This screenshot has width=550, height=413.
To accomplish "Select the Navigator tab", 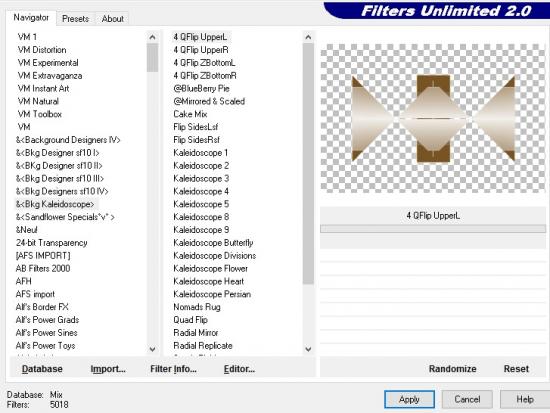I will [31, 18].
